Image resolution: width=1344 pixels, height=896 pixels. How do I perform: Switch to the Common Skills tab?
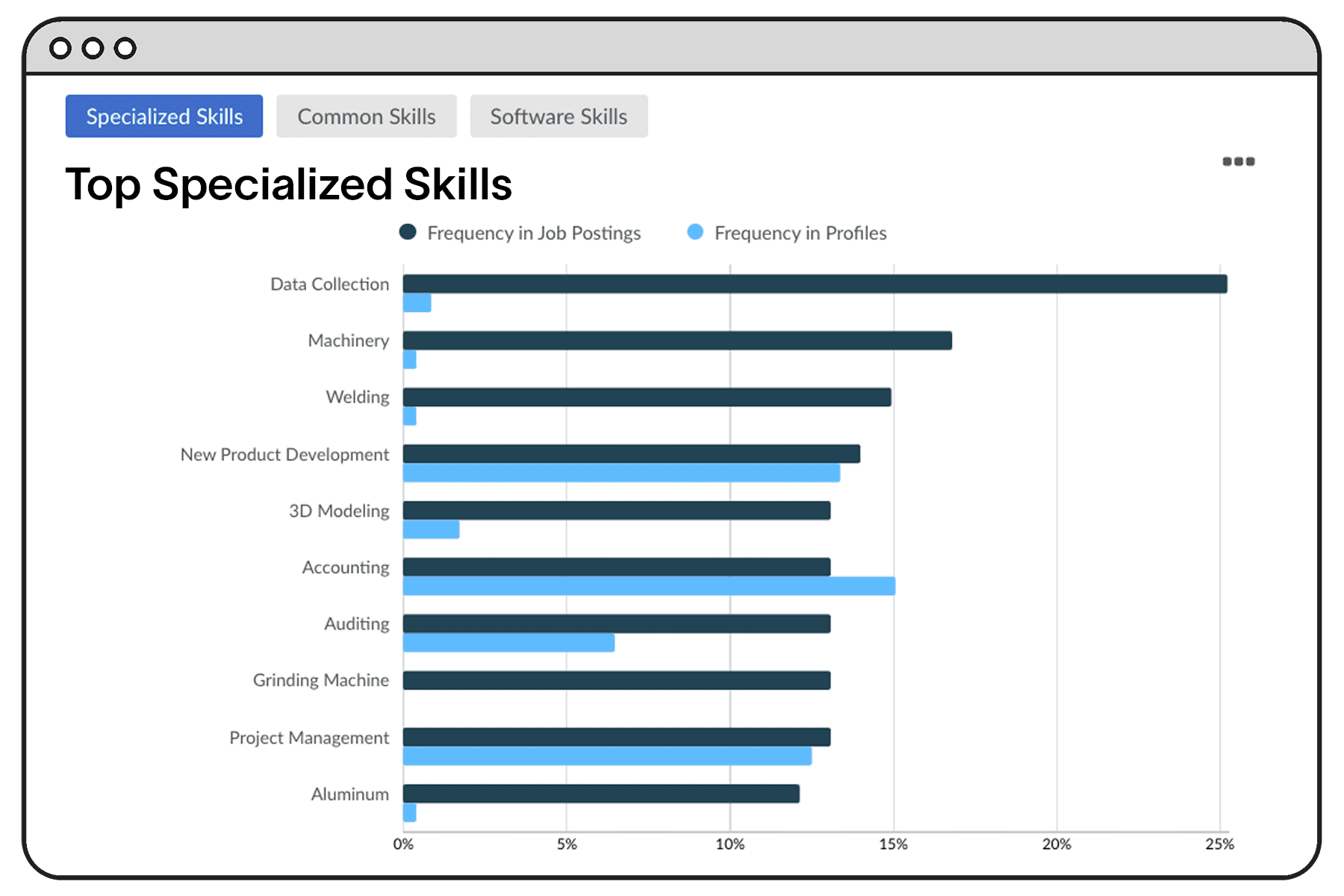pyautogui.click(x=367, y=116)
